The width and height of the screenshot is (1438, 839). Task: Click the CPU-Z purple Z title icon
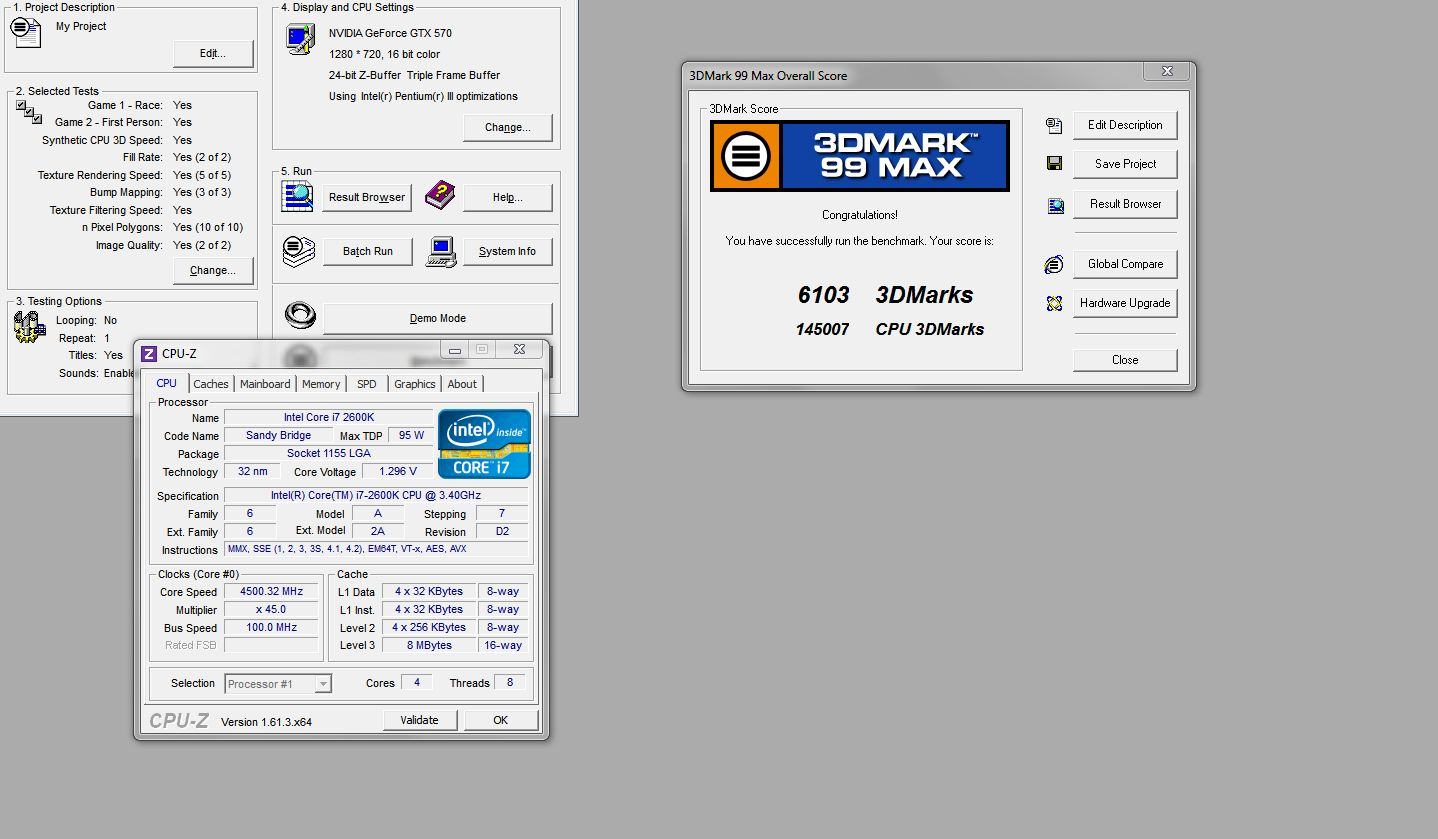tap(149, 353)
